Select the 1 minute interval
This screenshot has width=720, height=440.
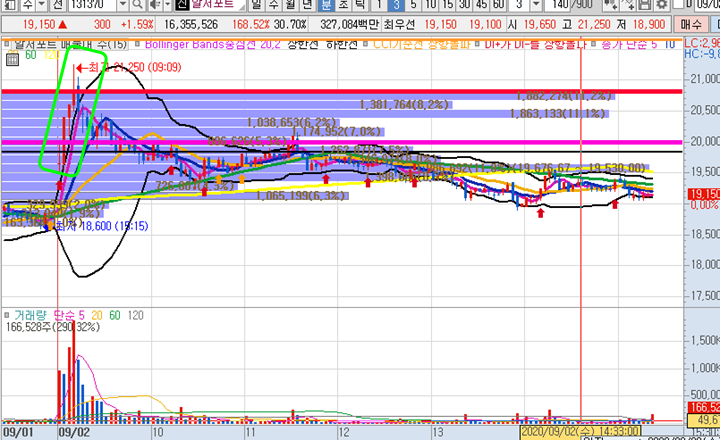point(378,5)
